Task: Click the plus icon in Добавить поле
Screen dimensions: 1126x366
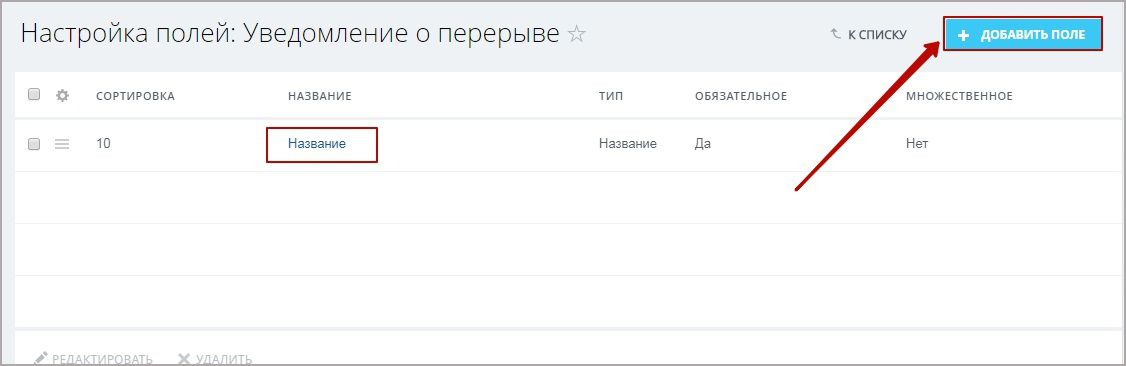Action: point(964,35)
